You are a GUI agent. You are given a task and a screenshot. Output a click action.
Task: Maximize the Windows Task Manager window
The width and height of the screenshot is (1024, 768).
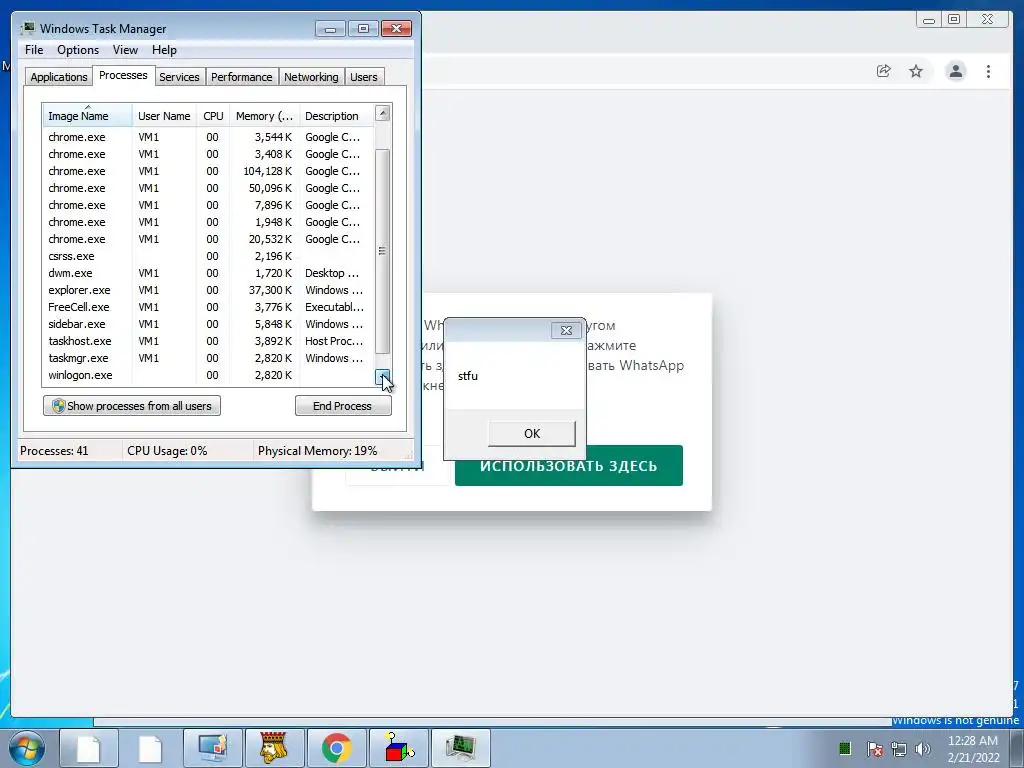(363, 29)
